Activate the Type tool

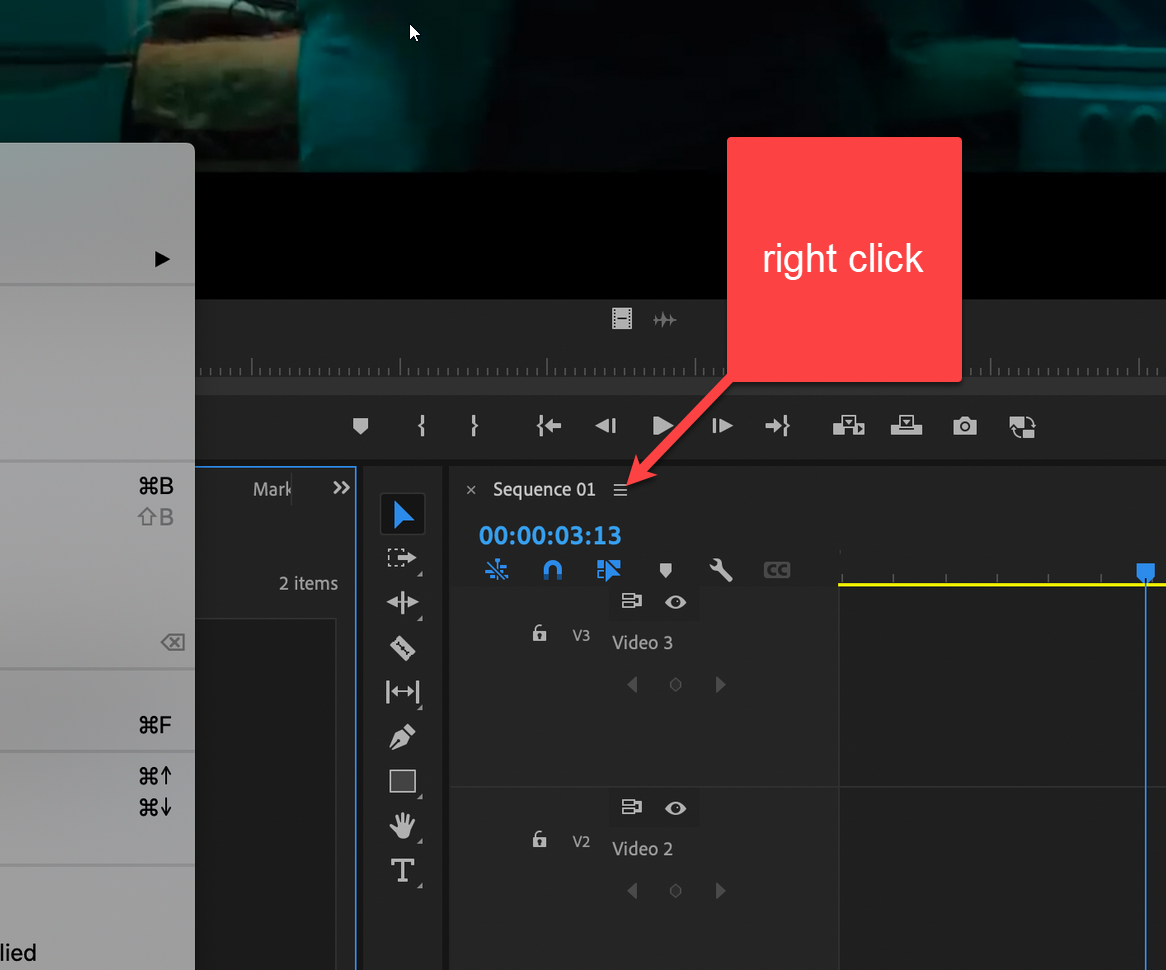point(403,870)
